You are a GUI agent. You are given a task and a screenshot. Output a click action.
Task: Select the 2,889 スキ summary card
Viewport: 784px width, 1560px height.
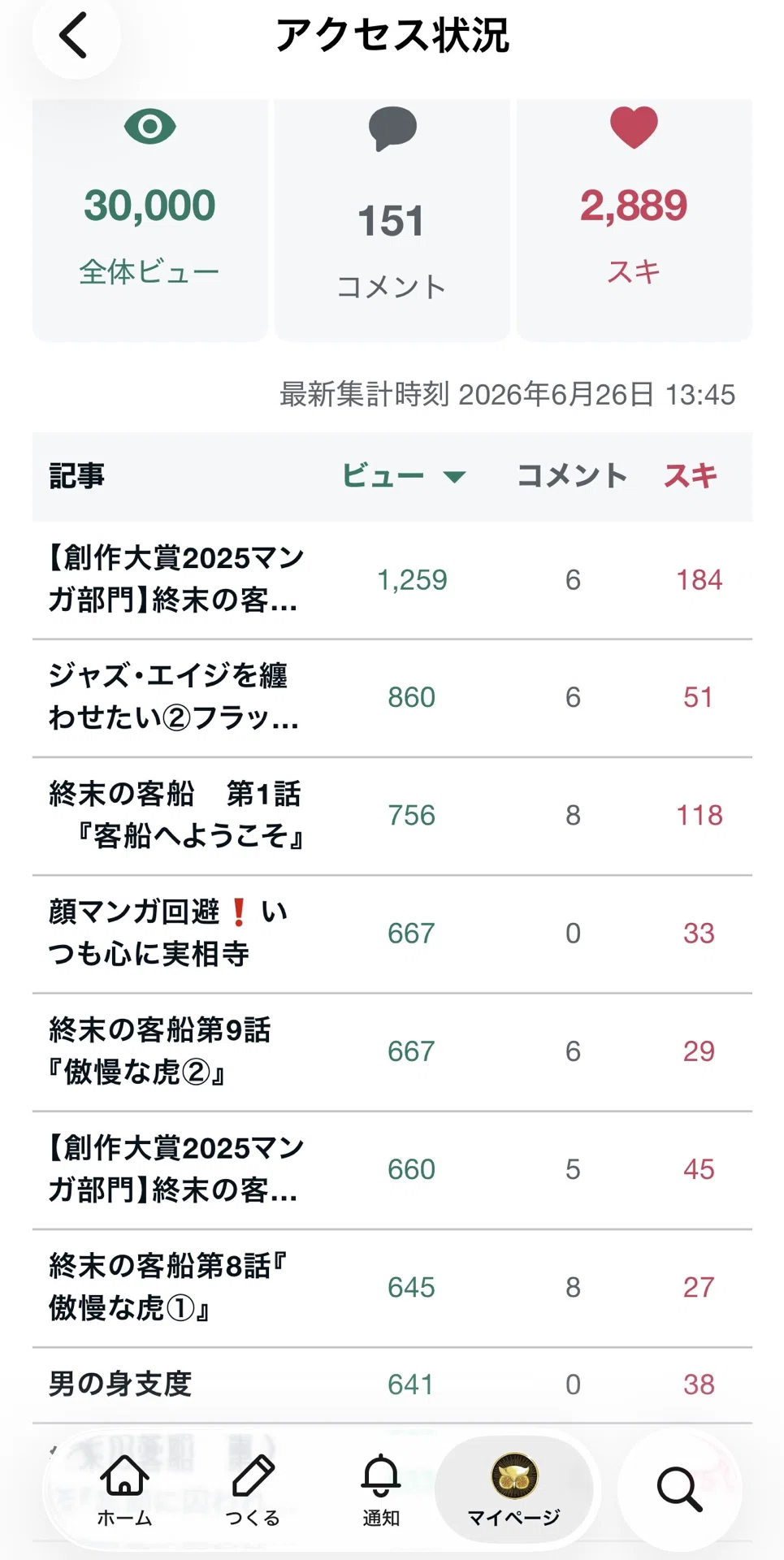point(635,219)
